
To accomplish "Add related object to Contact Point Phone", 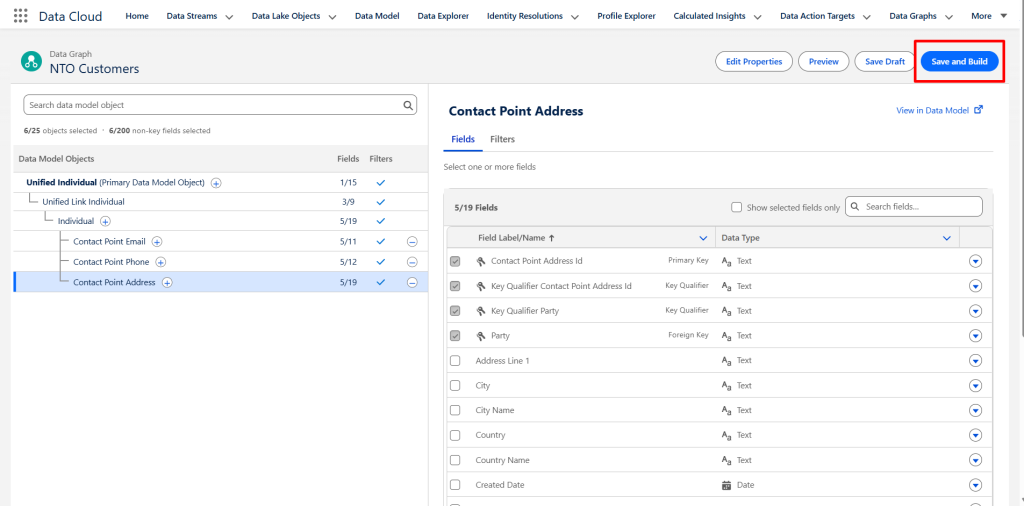I will [161, 262].
